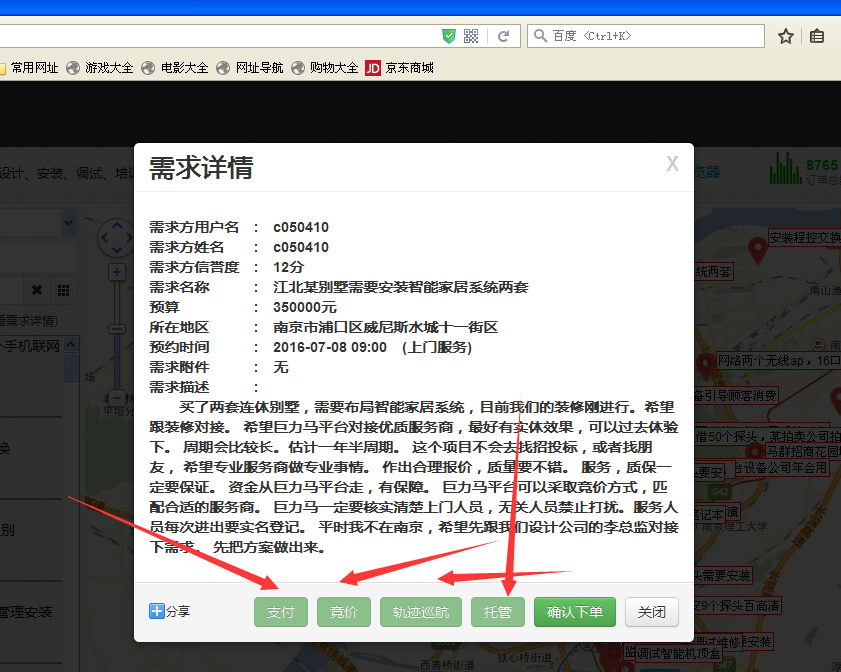Open the 常用网址 bookmarks folder
Image resolution: width=841 pixels, height=672 pixels.
(30, 68)
